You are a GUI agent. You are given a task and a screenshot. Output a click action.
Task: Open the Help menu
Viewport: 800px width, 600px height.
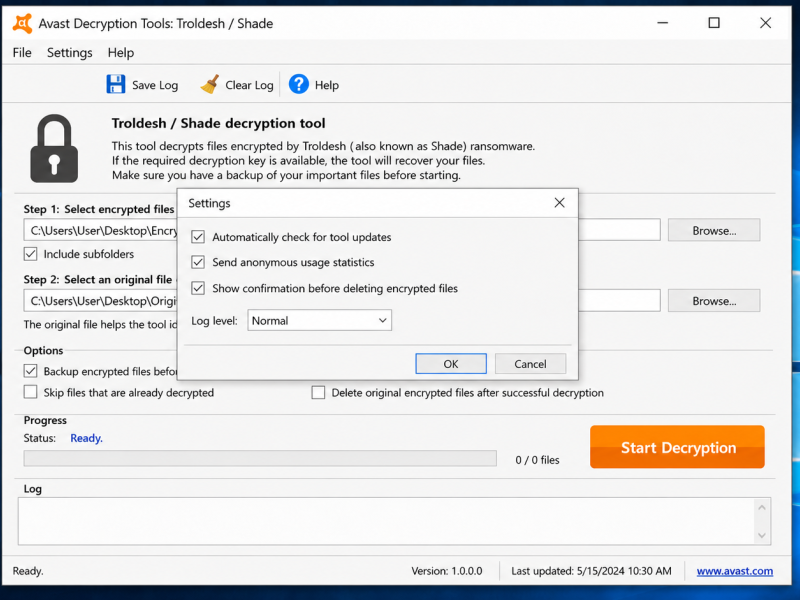click(120, 53)
